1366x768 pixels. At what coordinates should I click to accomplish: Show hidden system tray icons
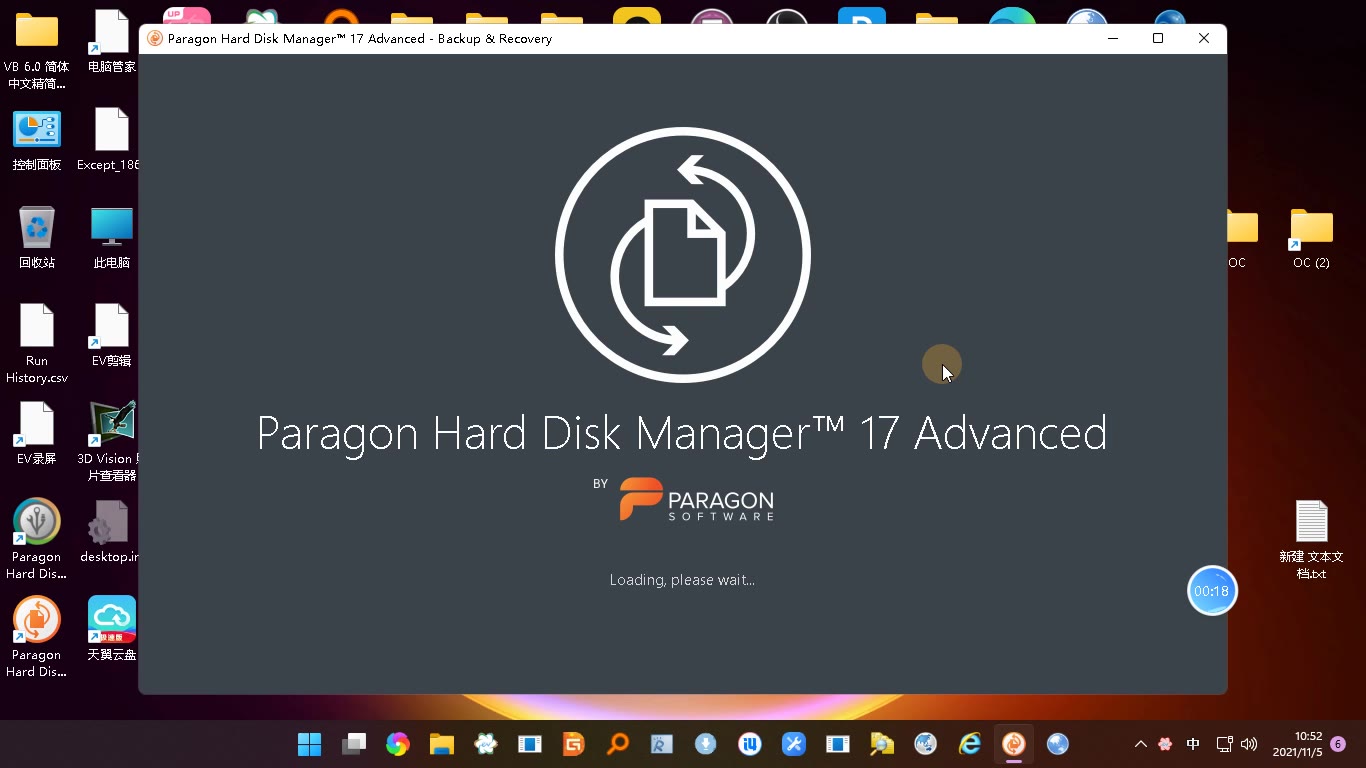tap(1140, 744)
